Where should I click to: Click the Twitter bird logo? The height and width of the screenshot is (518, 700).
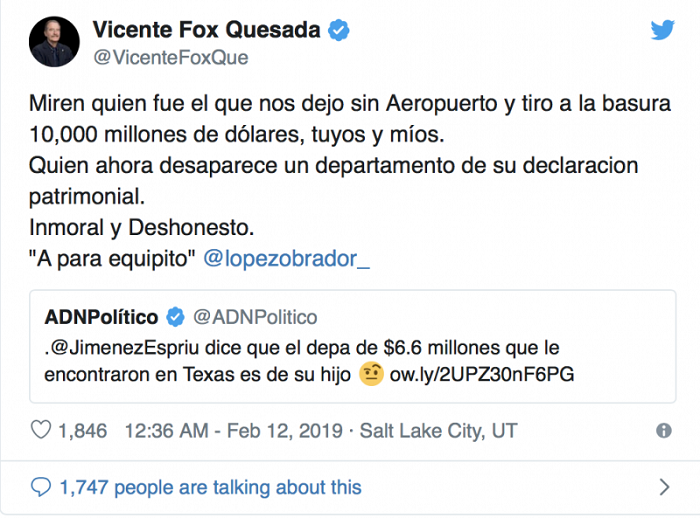point(662,30)
